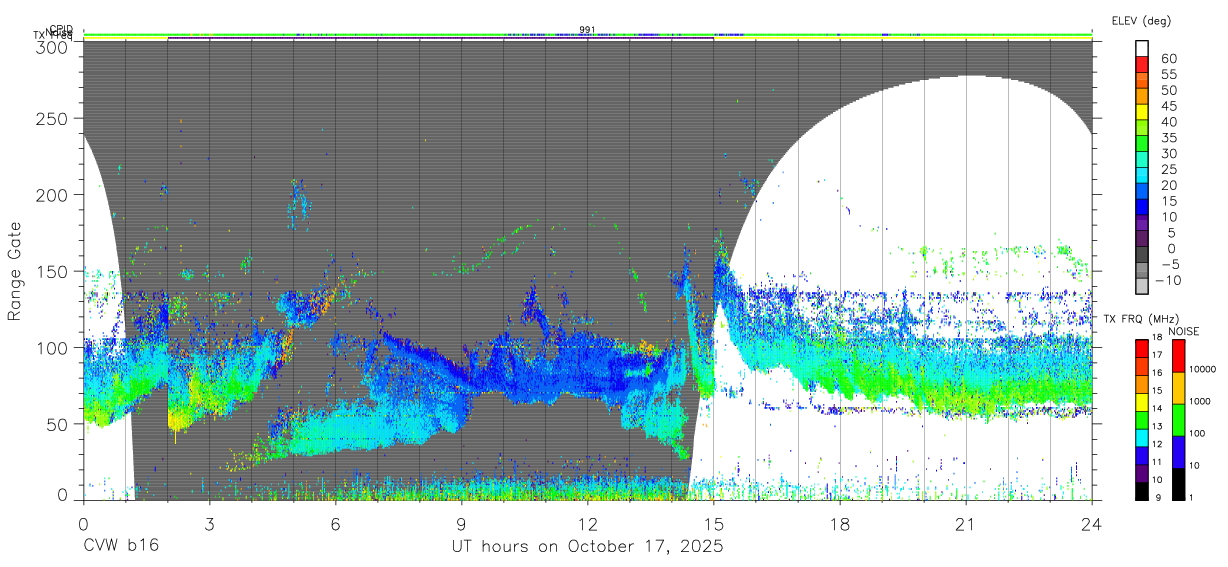Click the 'Range Gate' vertical axis title
The height and width of the screenshot is (567, 1228).
click(x=15, y=271)
